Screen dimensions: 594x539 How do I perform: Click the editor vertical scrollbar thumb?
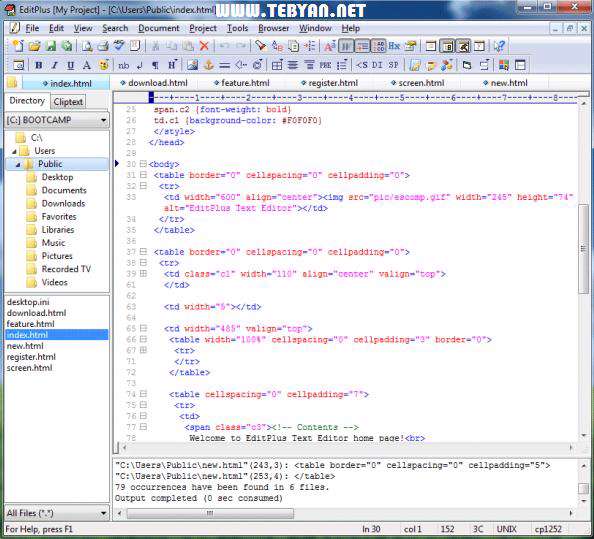point(583,248)
